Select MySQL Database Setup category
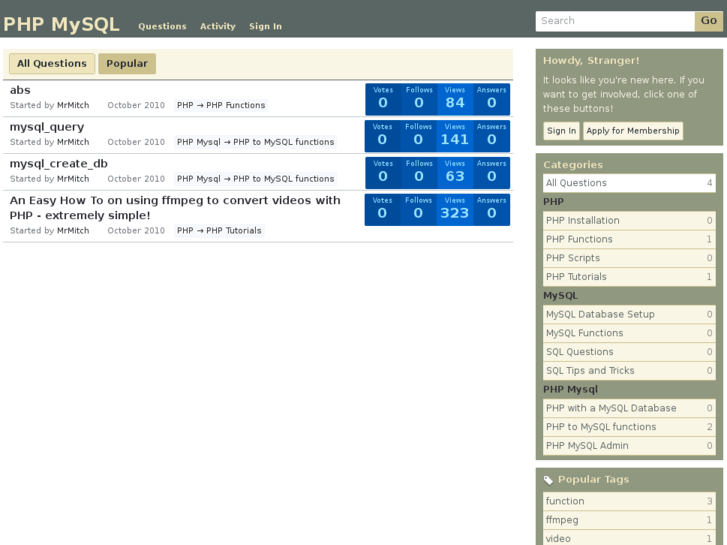This screenshot has height=545, width=727. tap(629, 314)
